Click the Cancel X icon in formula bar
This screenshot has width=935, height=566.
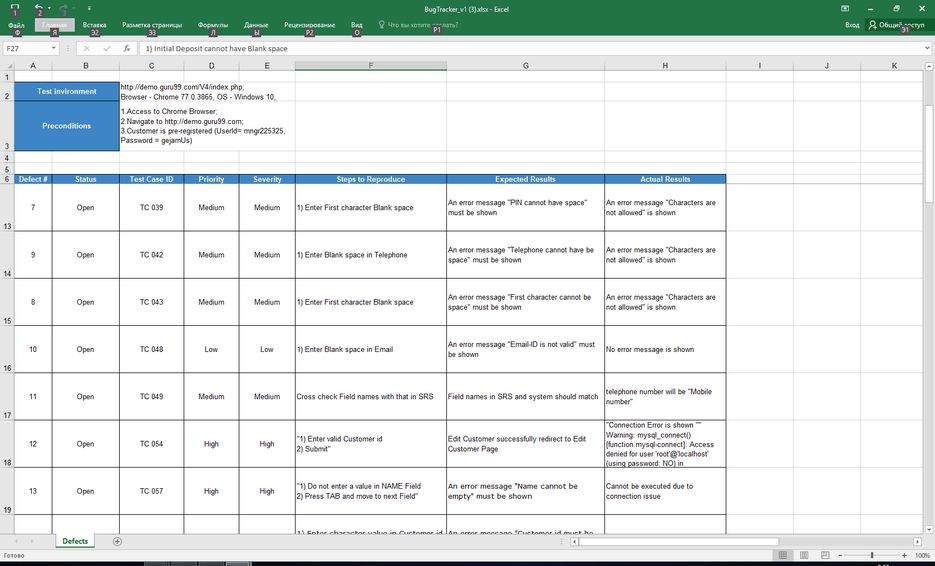[x=86, y=48]
